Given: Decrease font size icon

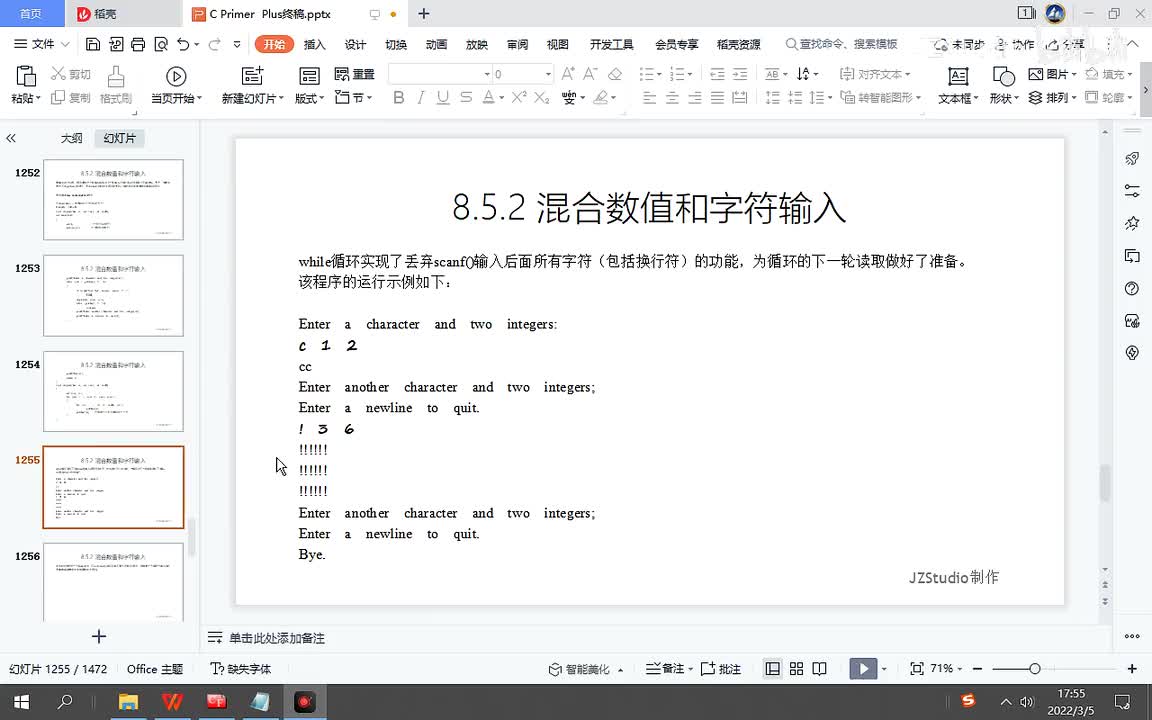Looking at the screenshot, I should pyautogui.click(x=590, y=73).
